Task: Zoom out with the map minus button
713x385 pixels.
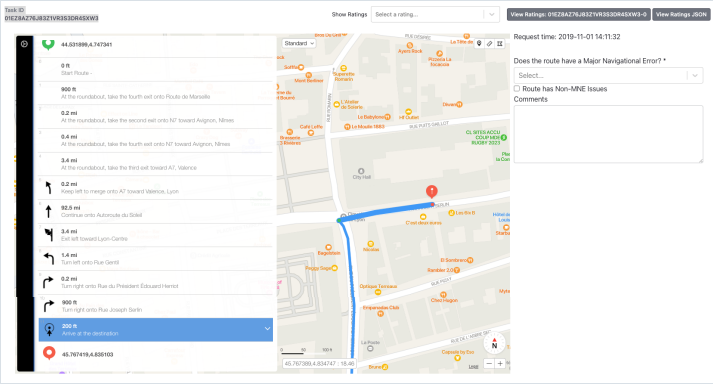Action: coord(489,363)
